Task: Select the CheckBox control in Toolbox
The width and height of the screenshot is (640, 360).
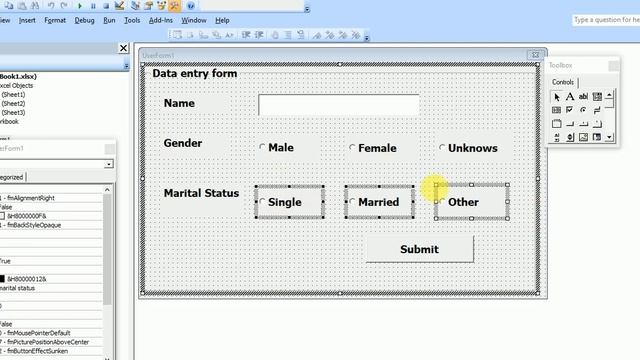Action: (x=570, y=110)
